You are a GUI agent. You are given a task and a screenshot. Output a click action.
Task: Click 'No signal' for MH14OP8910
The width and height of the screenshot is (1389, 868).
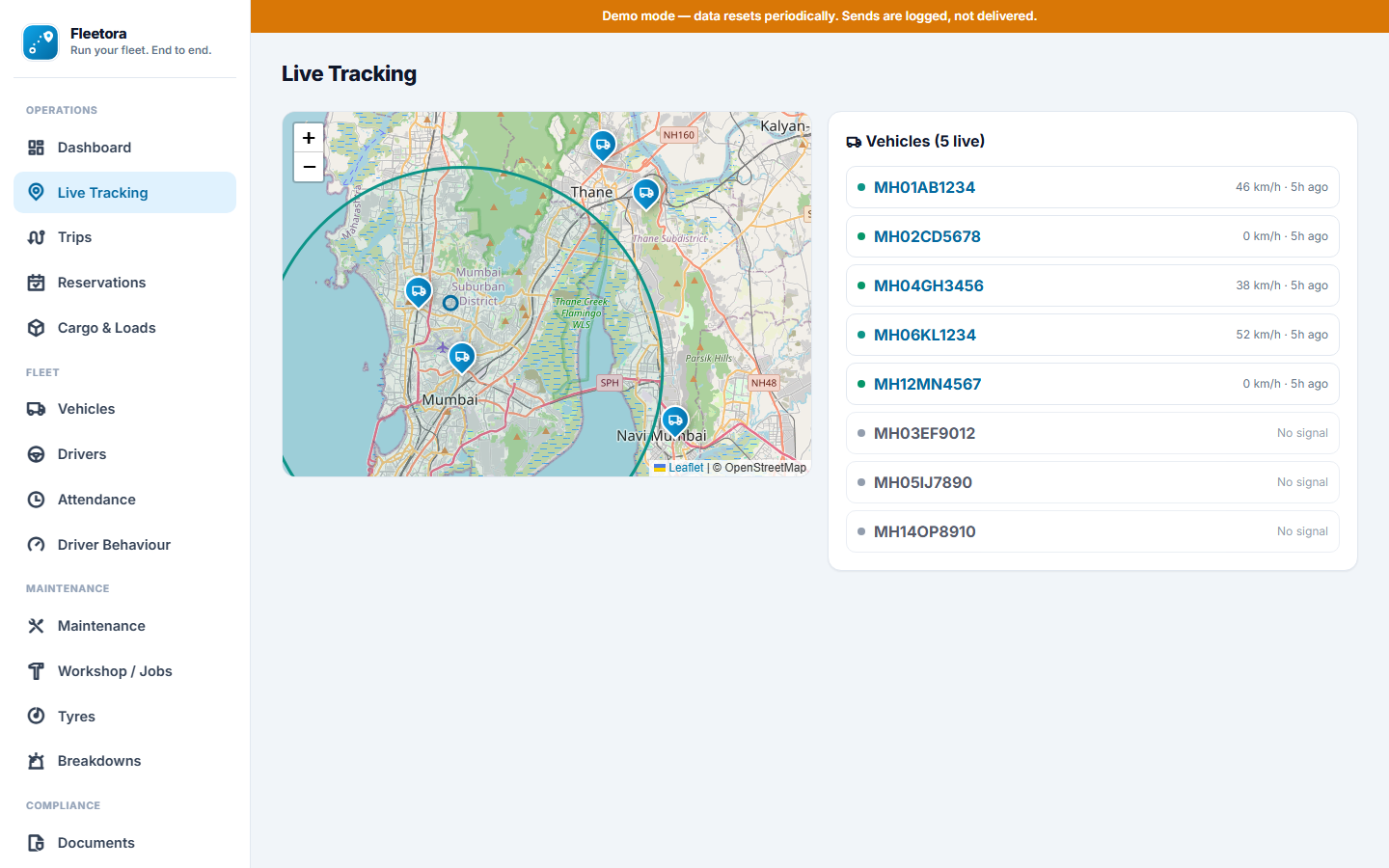click(x=1302, y=531)
